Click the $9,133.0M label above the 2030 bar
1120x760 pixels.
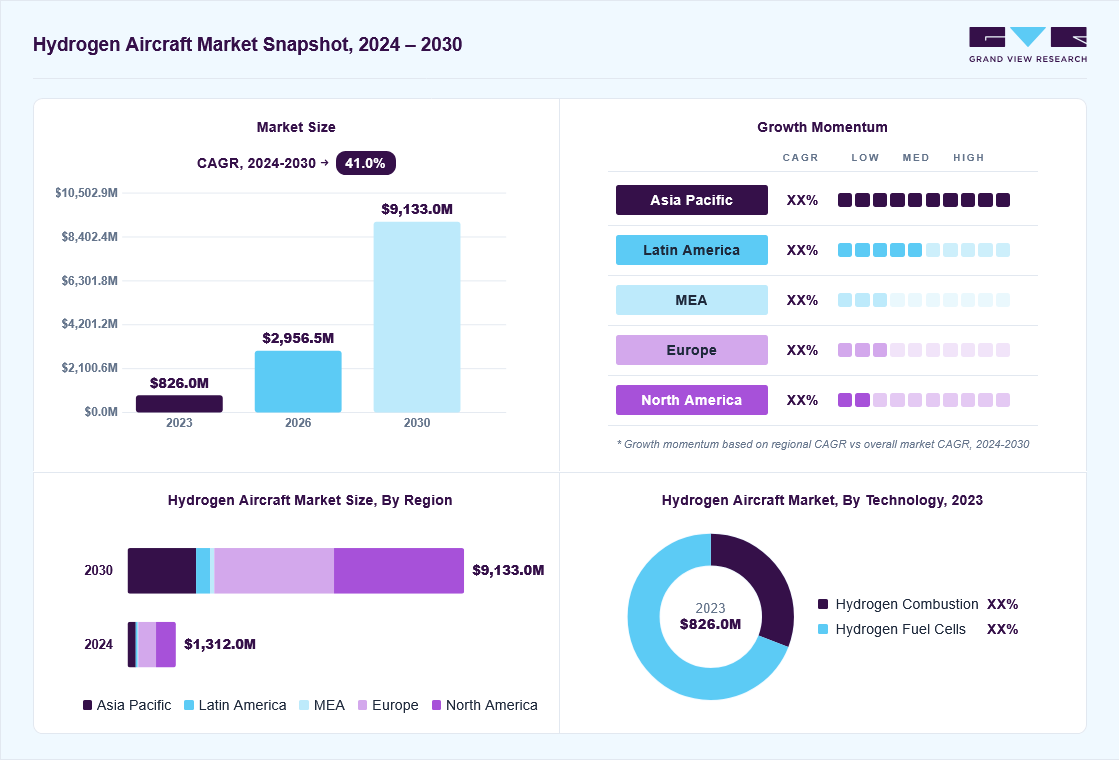click(417, 209)
